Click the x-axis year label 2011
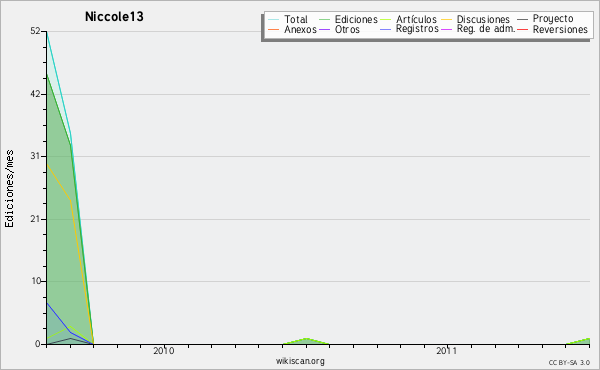This screenshot has height=370, width=600. (x=447, y=350)
